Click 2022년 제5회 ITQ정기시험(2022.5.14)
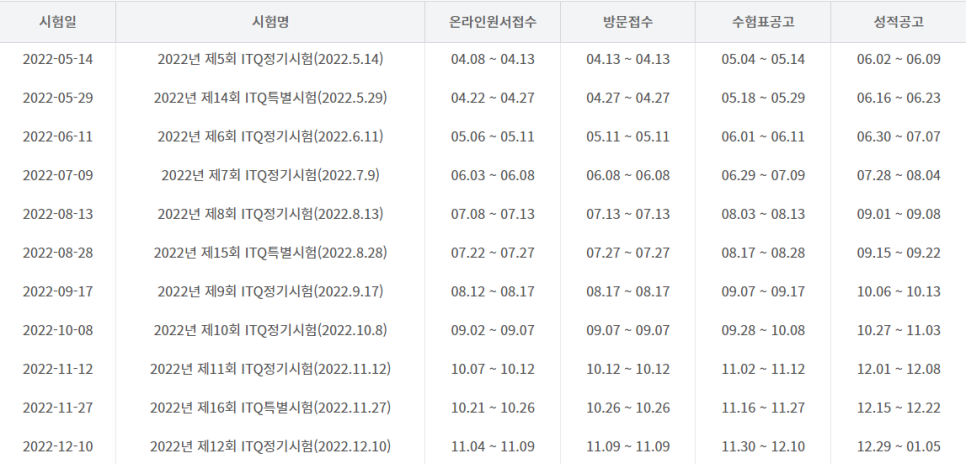The width and height of the screenshot is (966, 464). (x=270, y=59)
